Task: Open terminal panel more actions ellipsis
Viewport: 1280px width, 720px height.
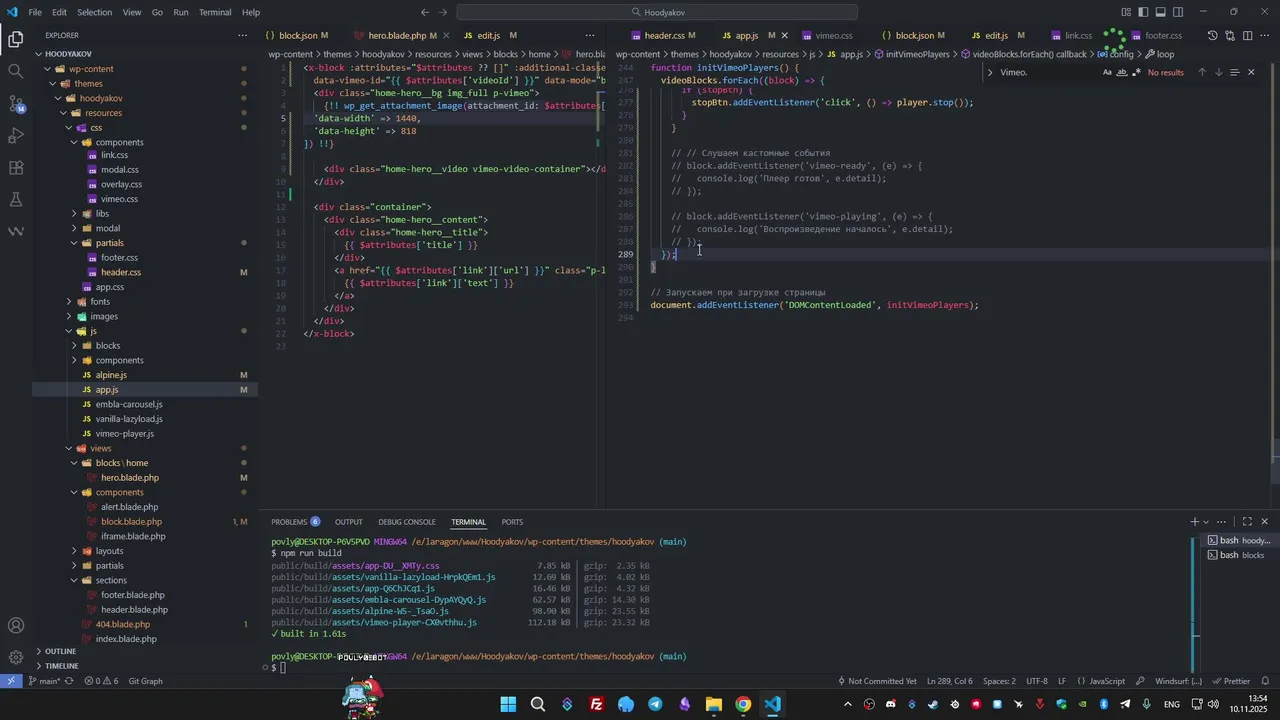Action: pyautogui.click(x=1221, y=521)
